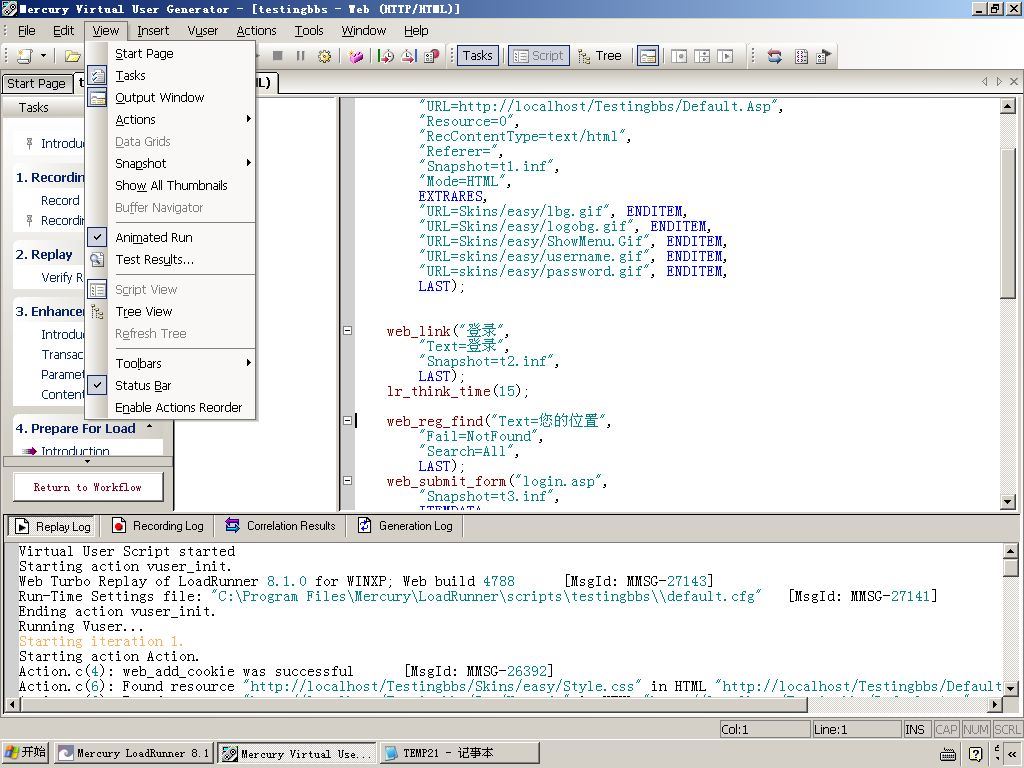Collapse the web_reg_find code block
This screenshot has height=768, width=1024.
347,421
